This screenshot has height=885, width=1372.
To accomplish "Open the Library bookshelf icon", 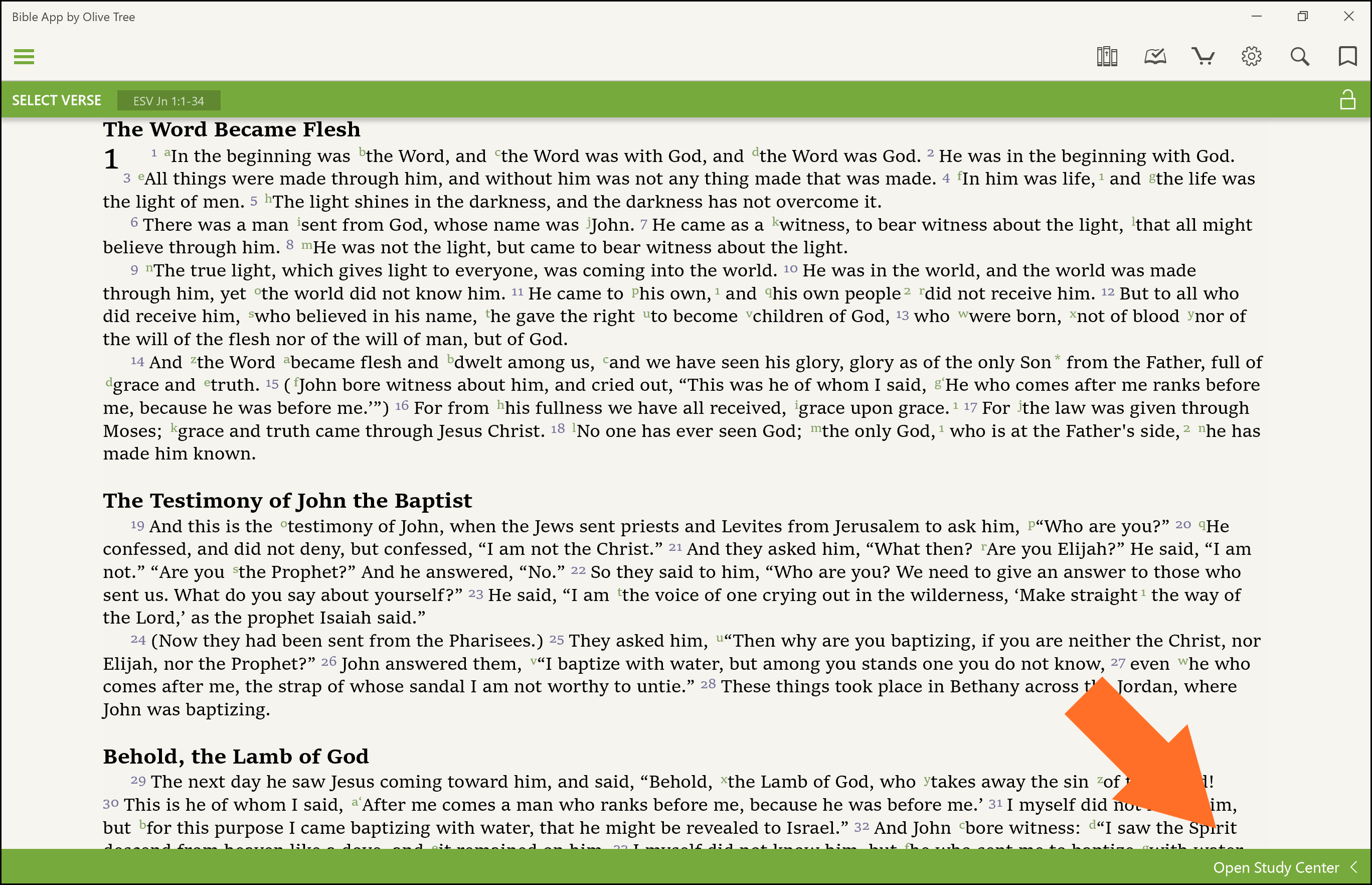I will click(1106, 56).
